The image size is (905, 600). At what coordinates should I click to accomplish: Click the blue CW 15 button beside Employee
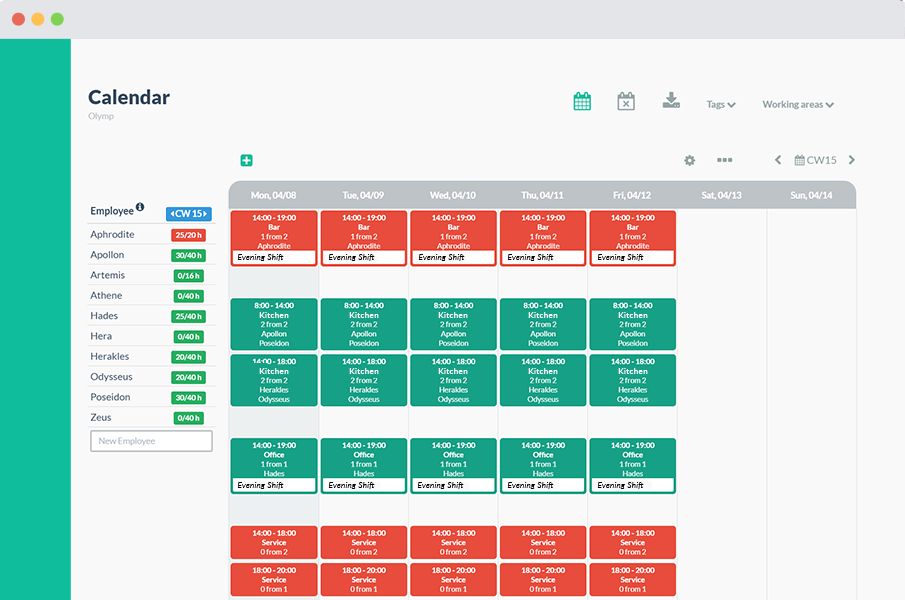point(189,213)
